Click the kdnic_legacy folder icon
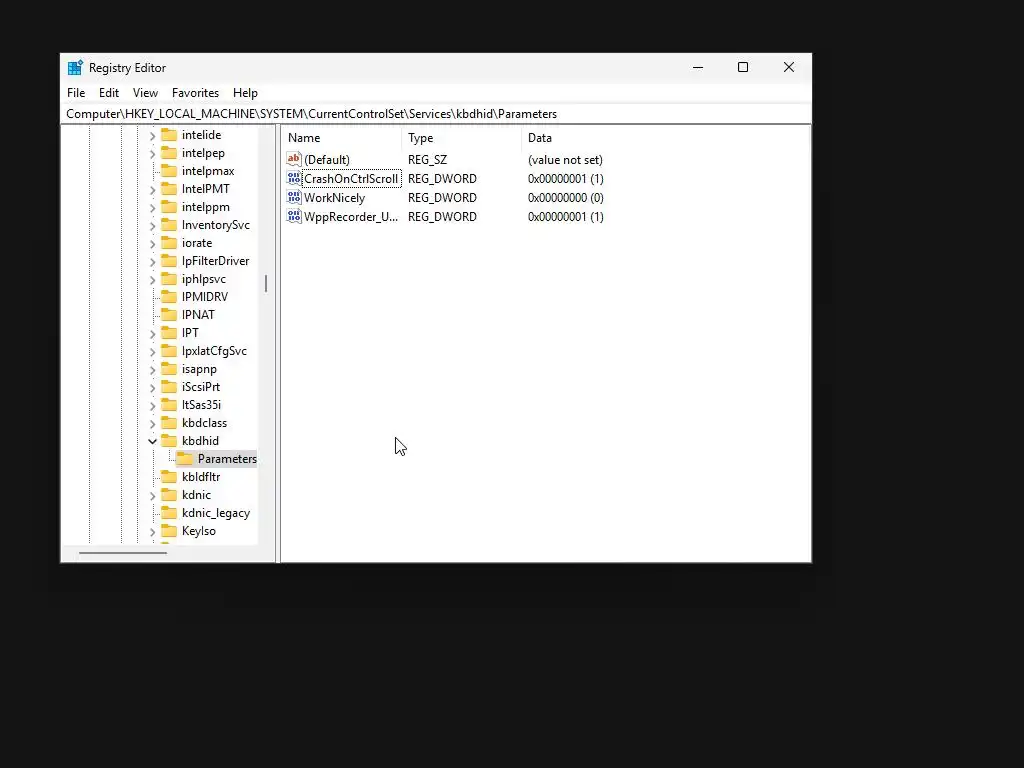1024x768 pixels. (x=169, y=513)
